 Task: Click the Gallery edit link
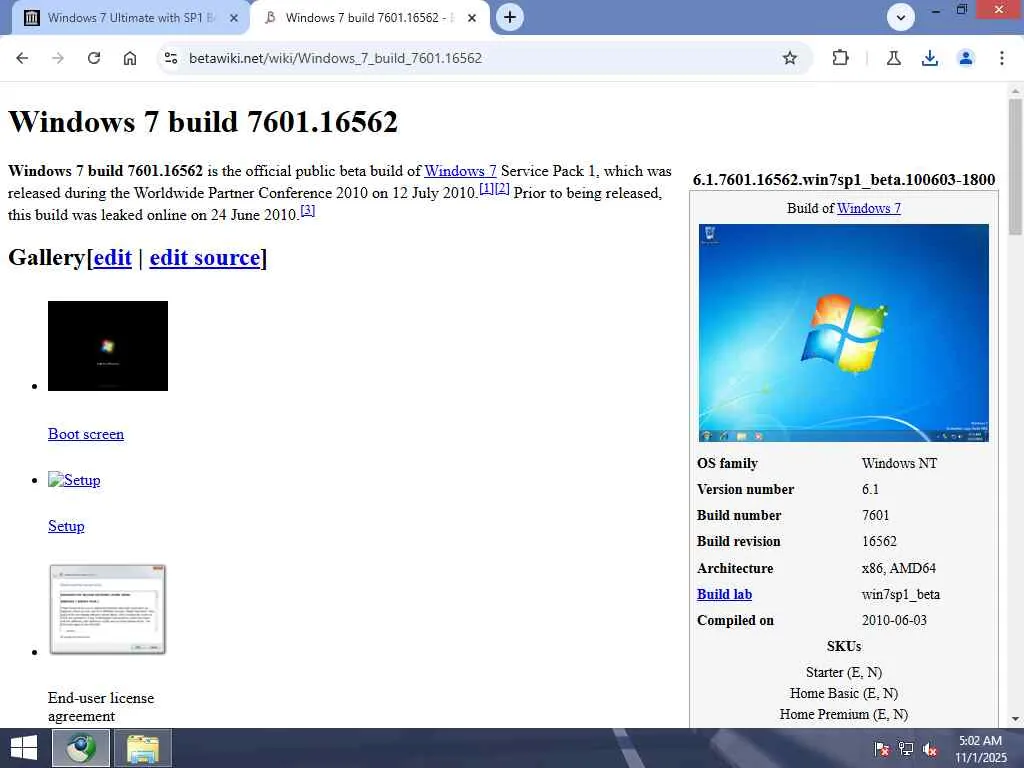pos(113,258)
